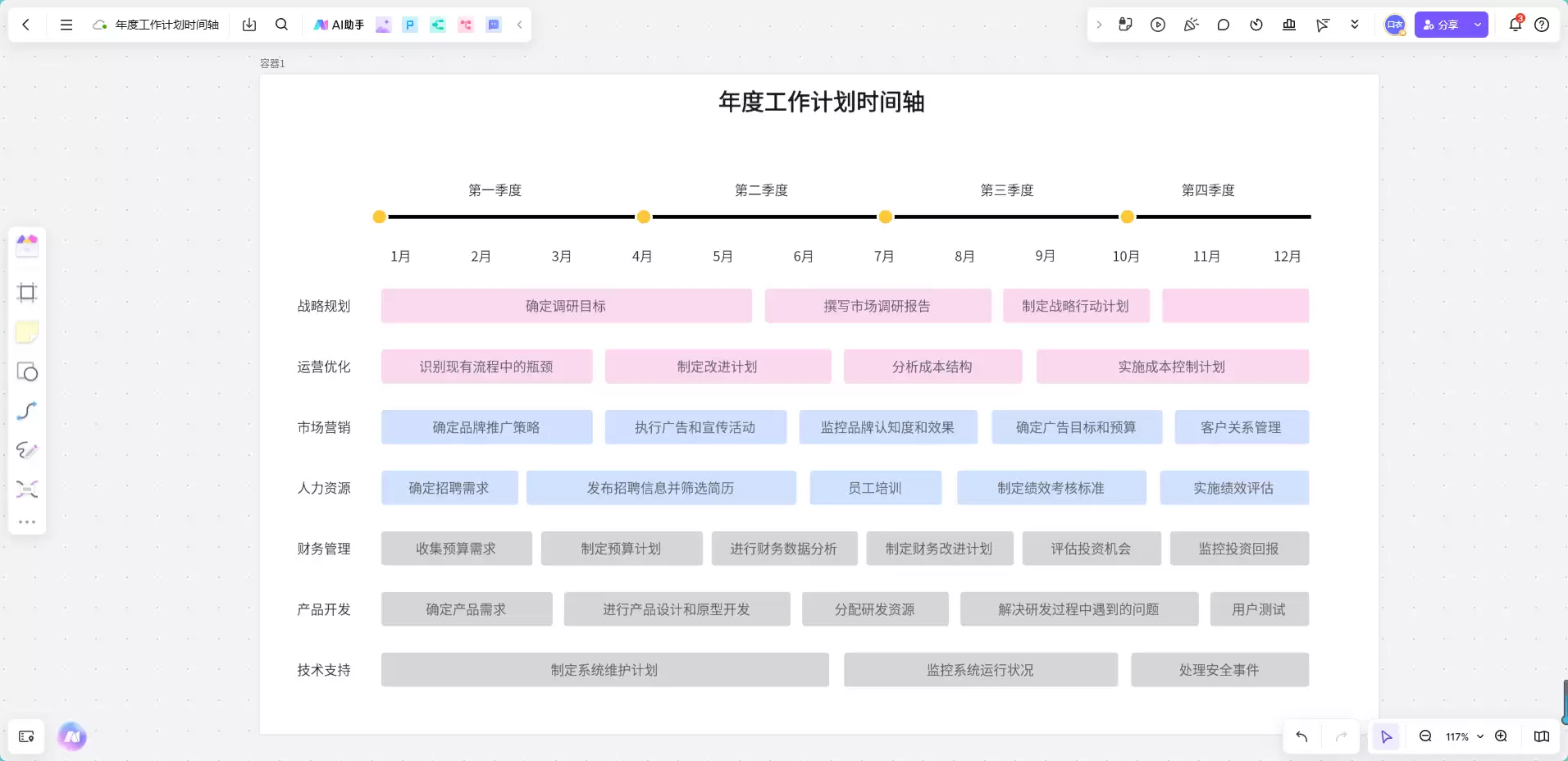Open the search magnifier icon
1568x761 pixels.
click(x=281, y=25)
